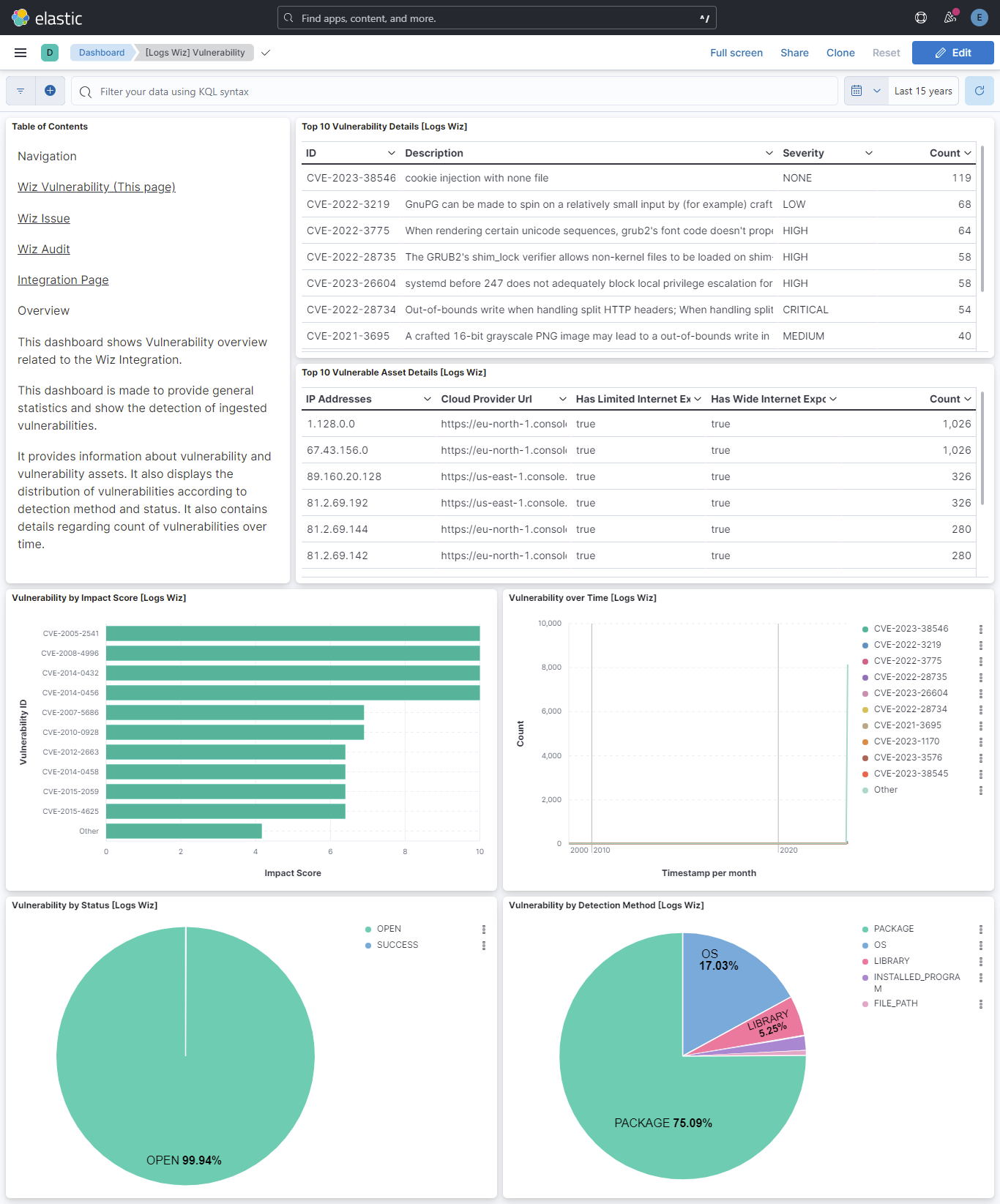The image size is (1000, 1204).
Task: Toggle the OPEN legend item in status chart
Action: click(389, 929)
